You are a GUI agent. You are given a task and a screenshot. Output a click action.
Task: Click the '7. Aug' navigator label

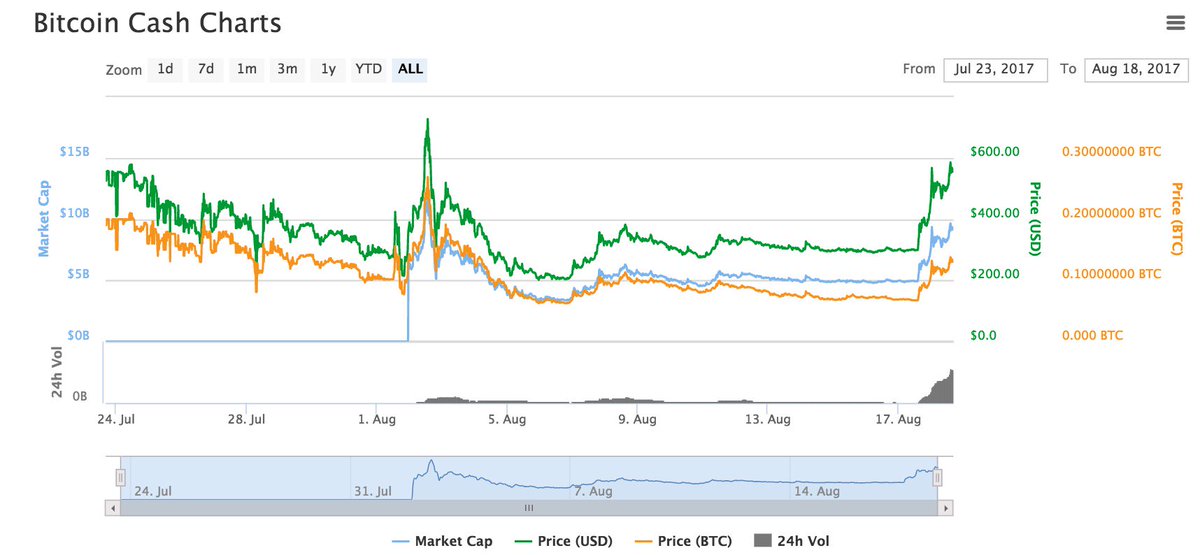(593, 491)
